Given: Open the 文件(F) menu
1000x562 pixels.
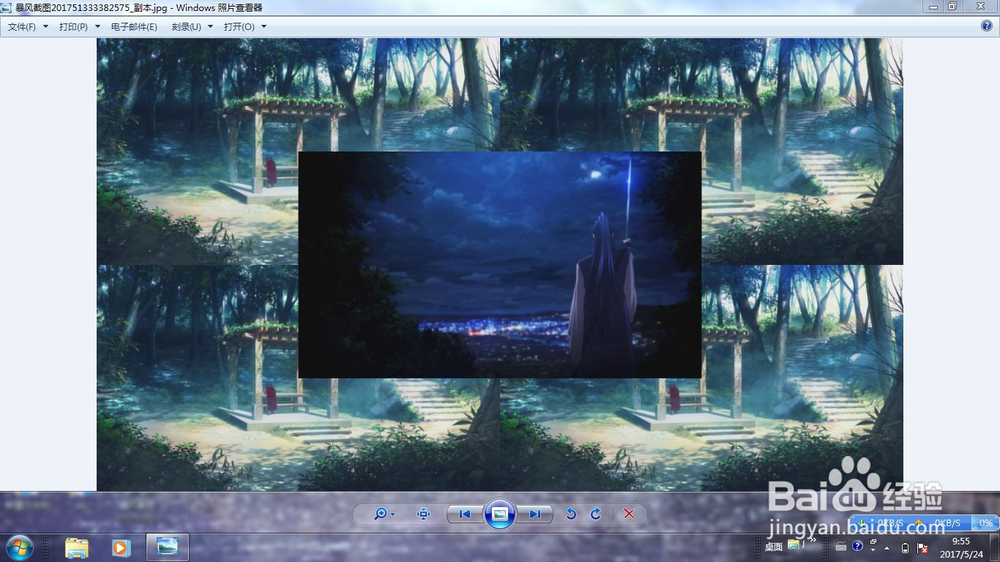Looking at the screenshot, I should [22, 27].
